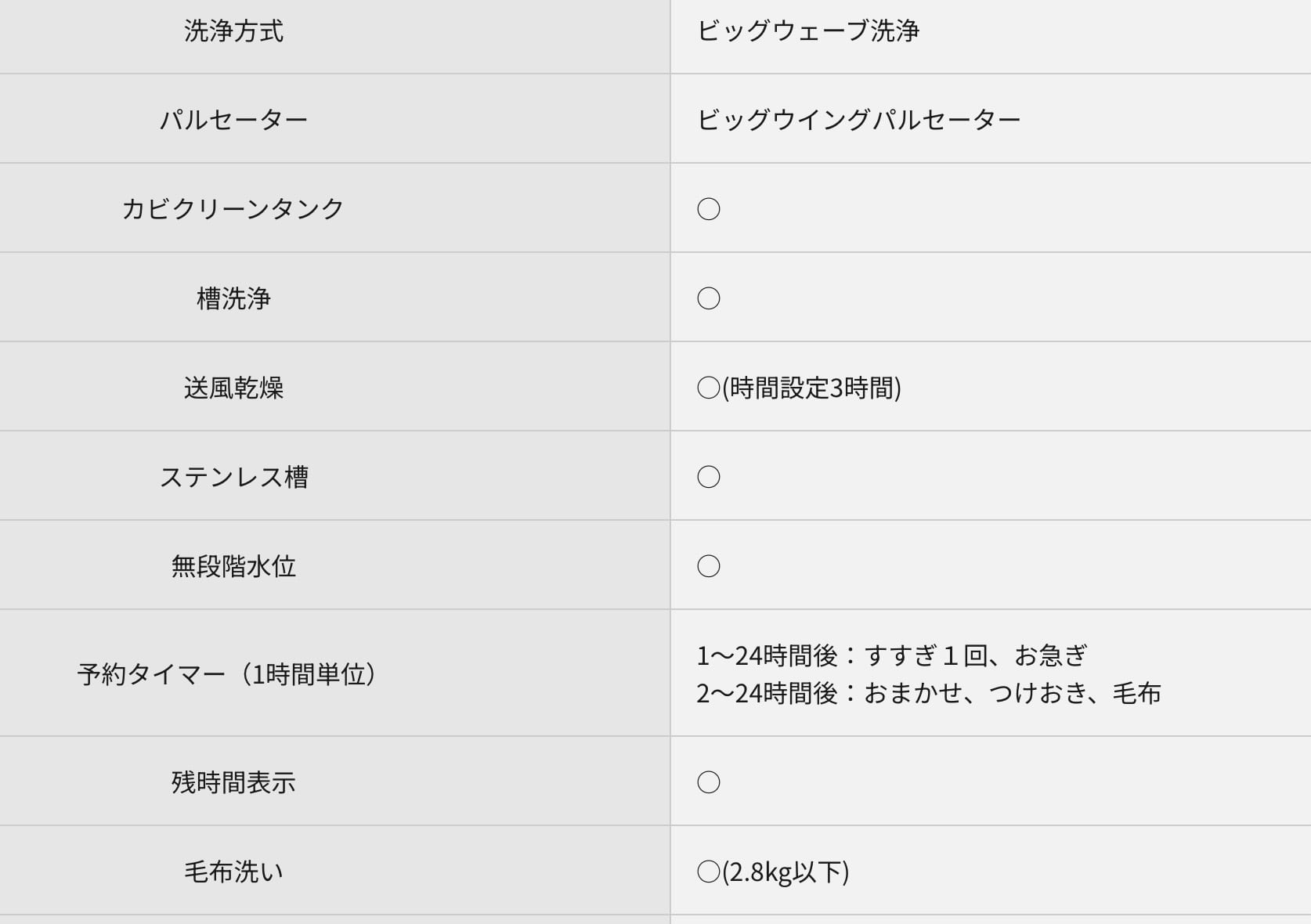Click the circle mark for カビクリーンタンク

tap(708, 209)
